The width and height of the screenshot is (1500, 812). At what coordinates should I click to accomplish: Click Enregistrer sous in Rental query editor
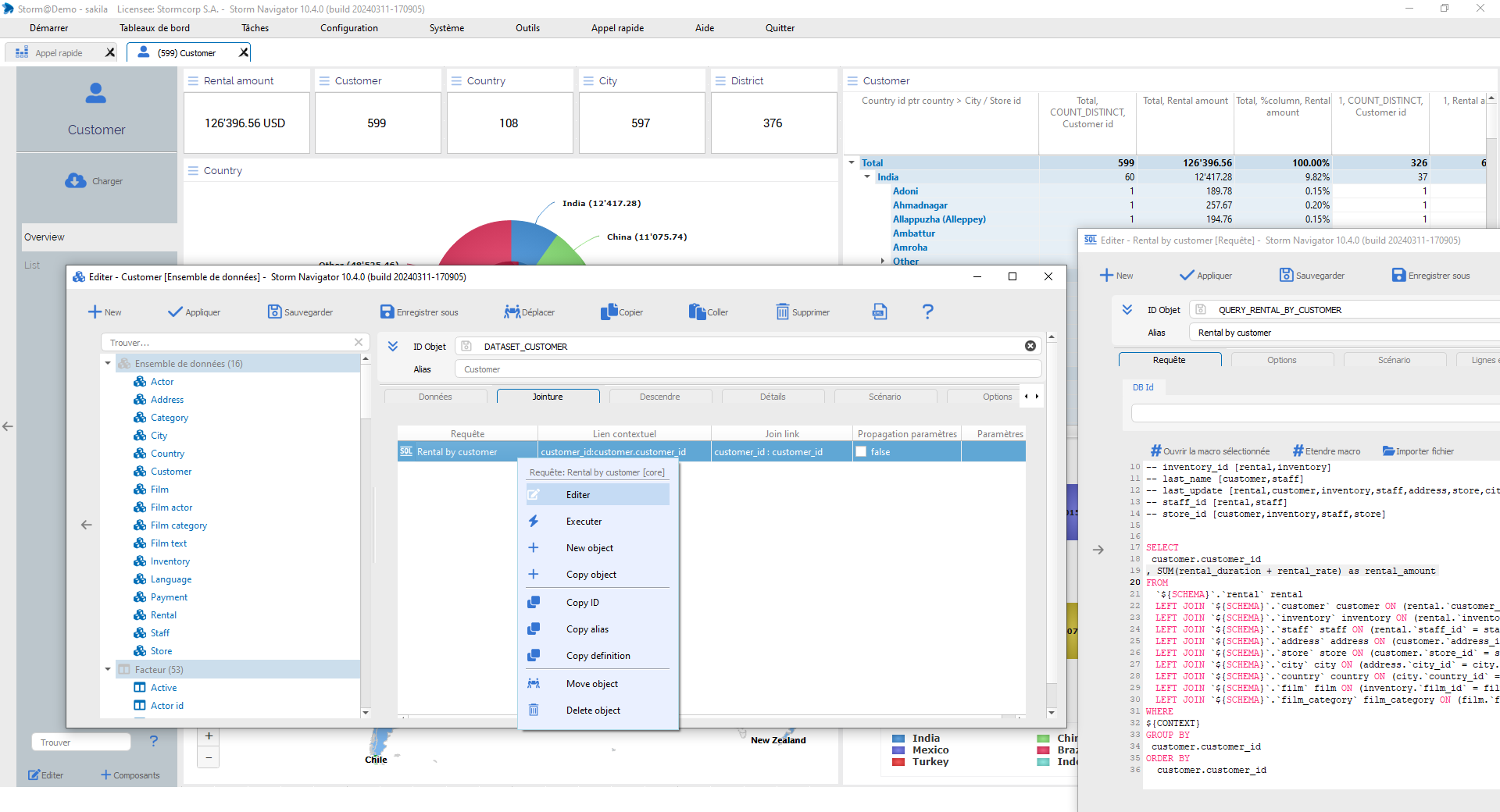pos(1430,276)
